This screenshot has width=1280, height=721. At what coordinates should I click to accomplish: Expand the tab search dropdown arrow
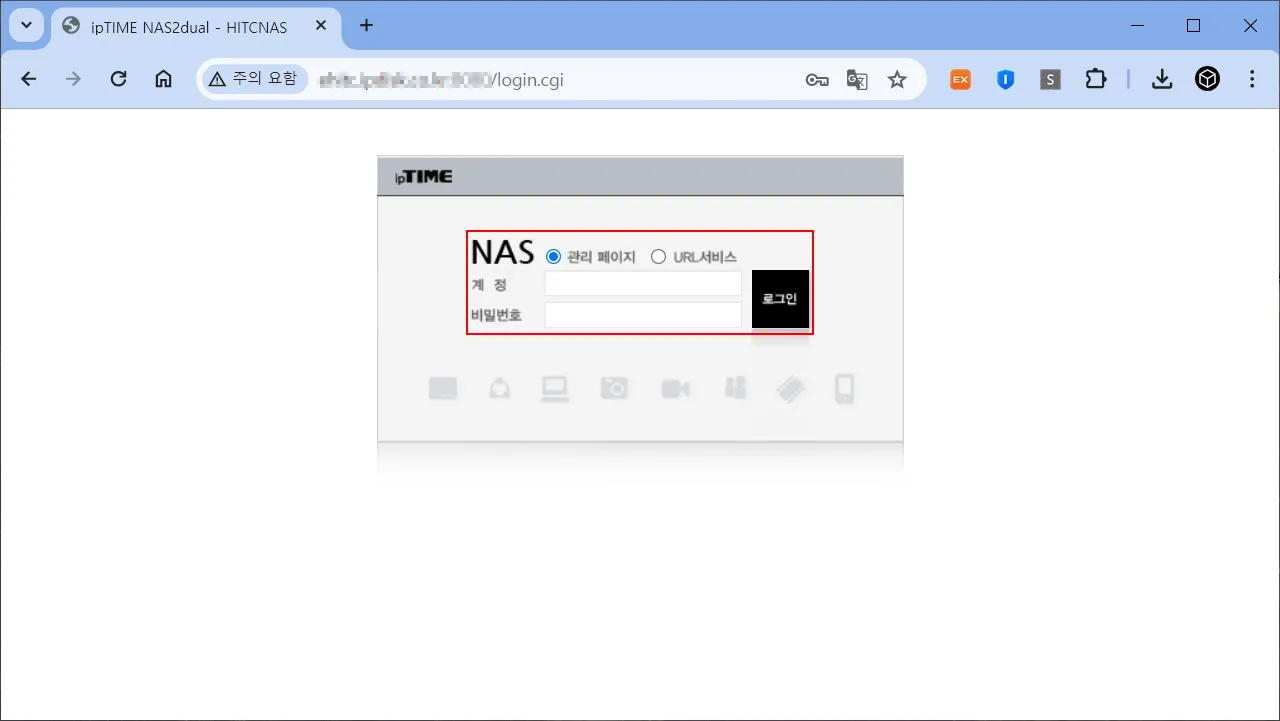click(26, 26)
